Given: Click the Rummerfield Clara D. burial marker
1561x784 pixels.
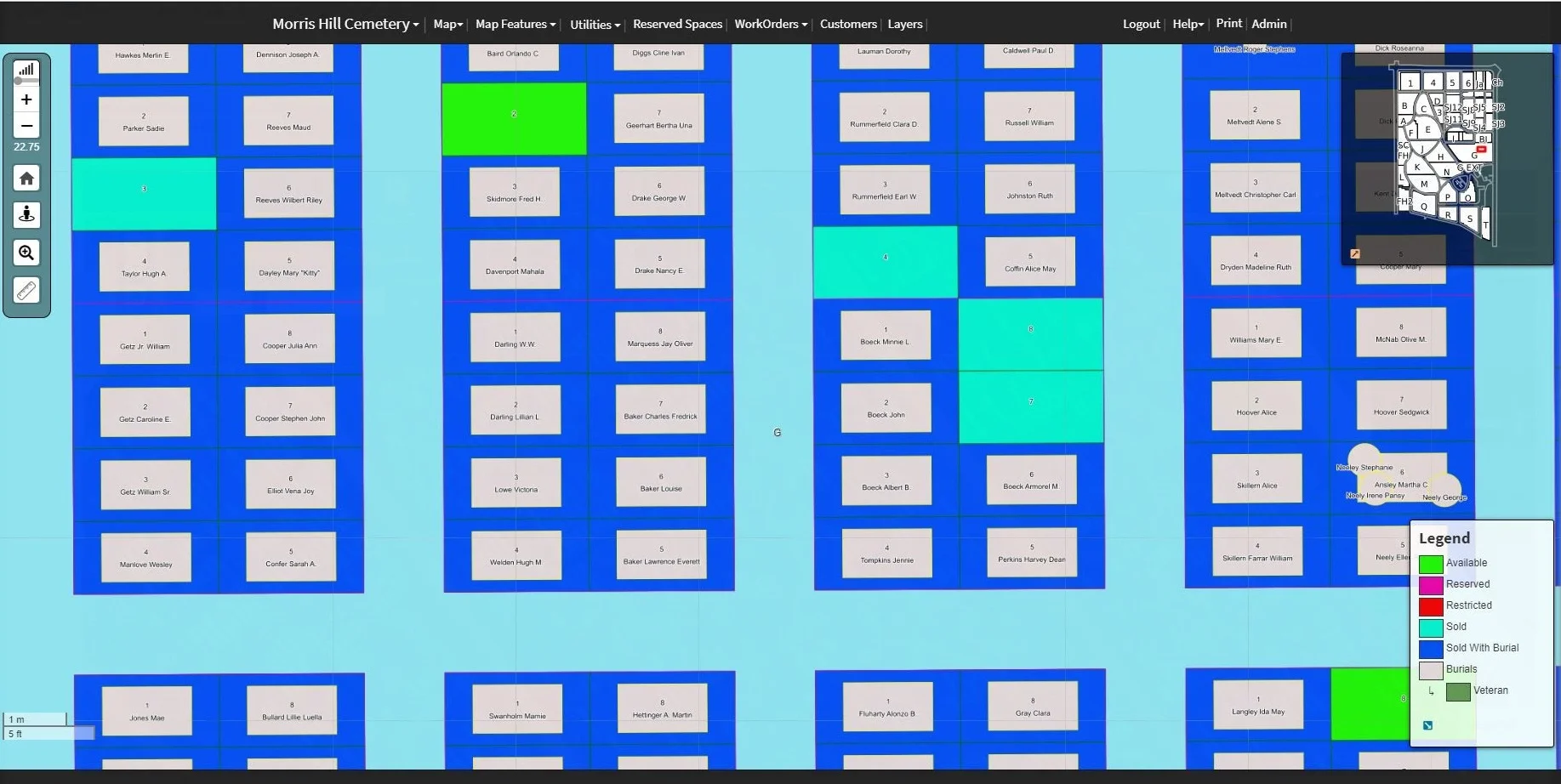Looking at the screenshot, I should pyautogui.click(x=885, y=117).
